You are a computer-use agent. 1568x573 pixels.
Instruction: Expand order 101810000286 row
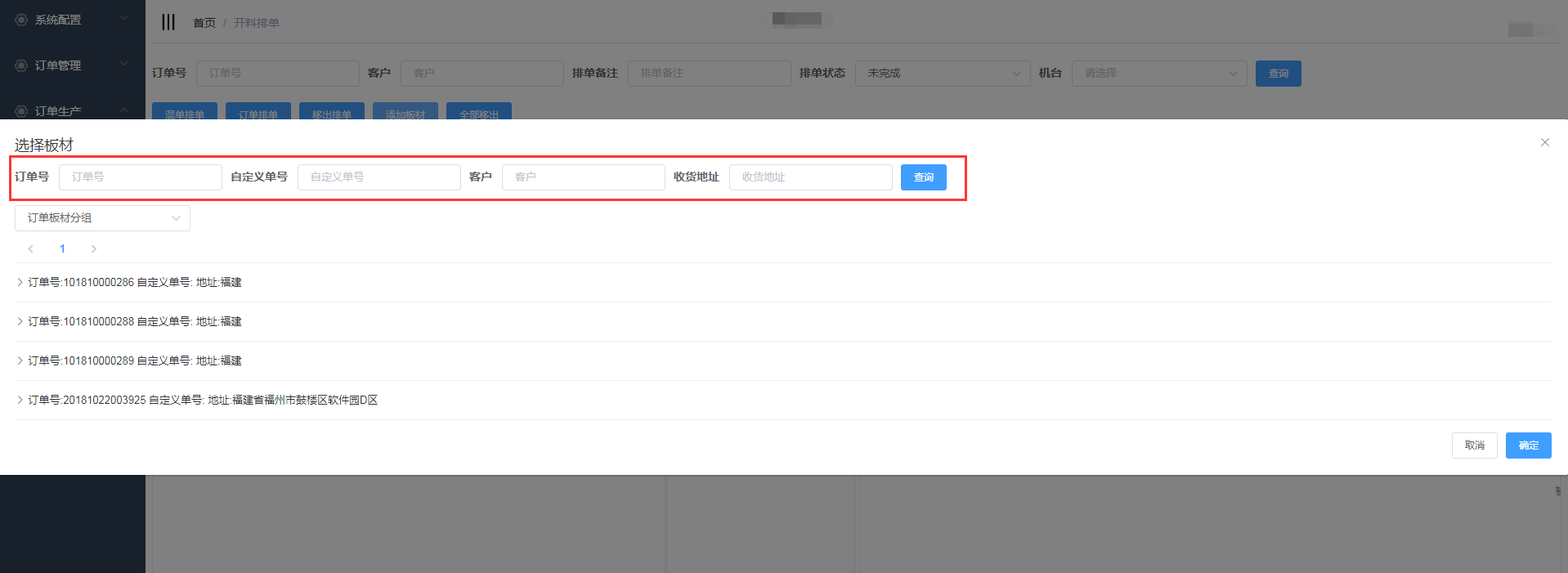20,282
